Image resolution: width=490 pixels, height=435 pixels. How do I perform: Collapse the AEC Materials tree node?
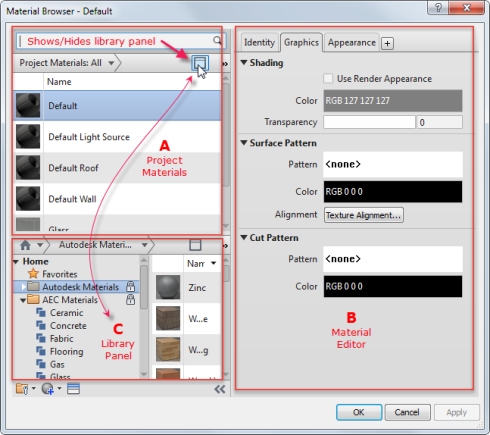click(x=23, y=300)
